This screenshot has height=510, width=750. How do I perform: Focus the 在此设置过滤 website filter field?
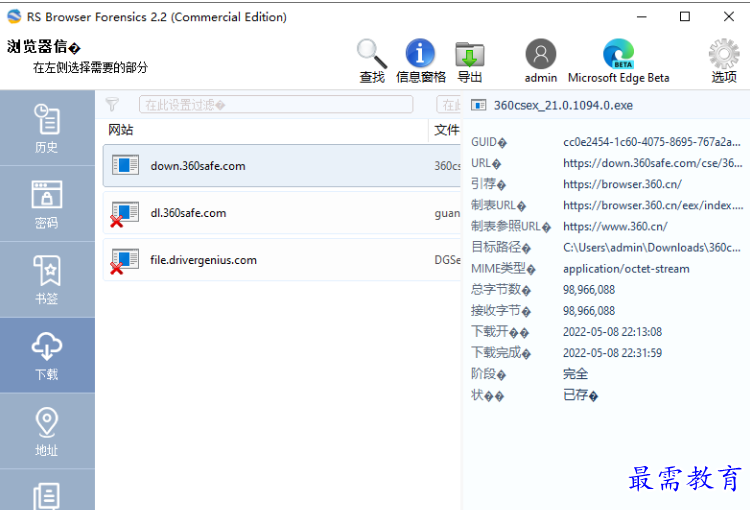click(276, 104)
